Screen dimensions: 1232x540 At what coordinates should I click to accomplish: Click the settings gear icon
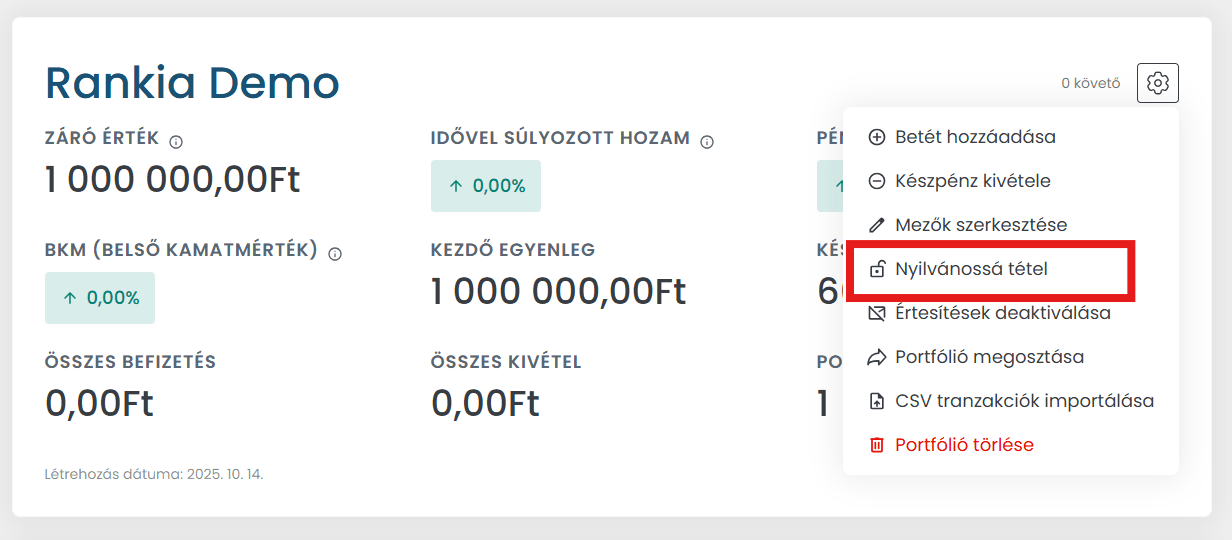1158,83
